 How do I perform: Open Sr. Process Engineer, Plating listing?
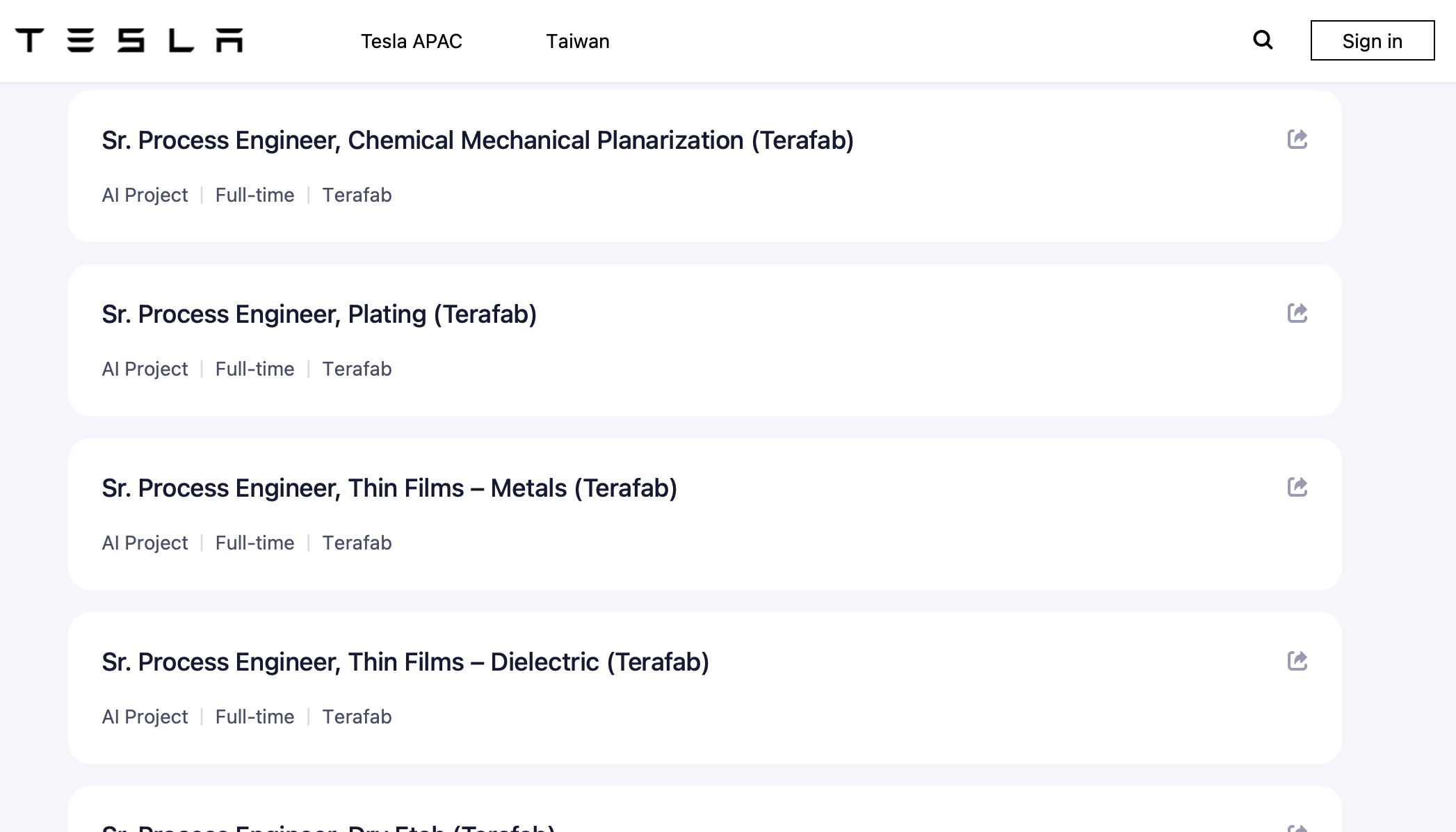click(319, 314)
